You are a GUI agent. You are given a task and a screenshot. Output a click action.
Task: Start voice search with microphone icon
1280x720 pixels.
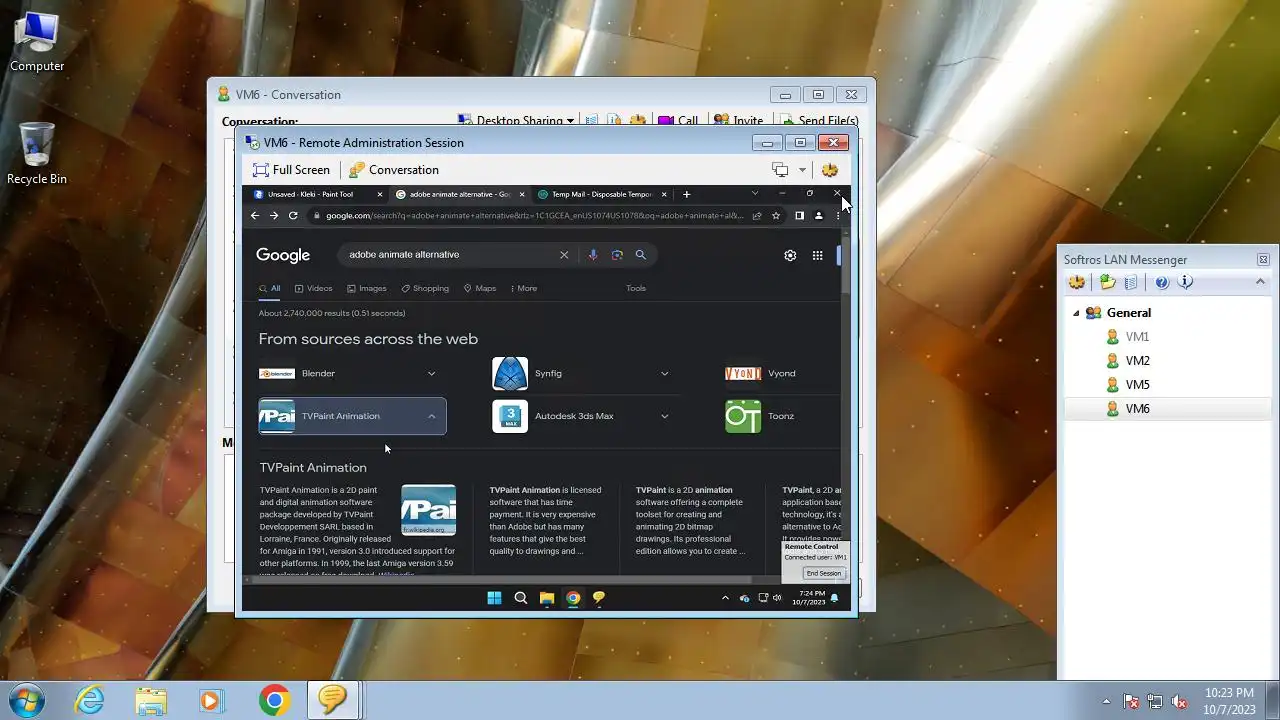[593, 255]
